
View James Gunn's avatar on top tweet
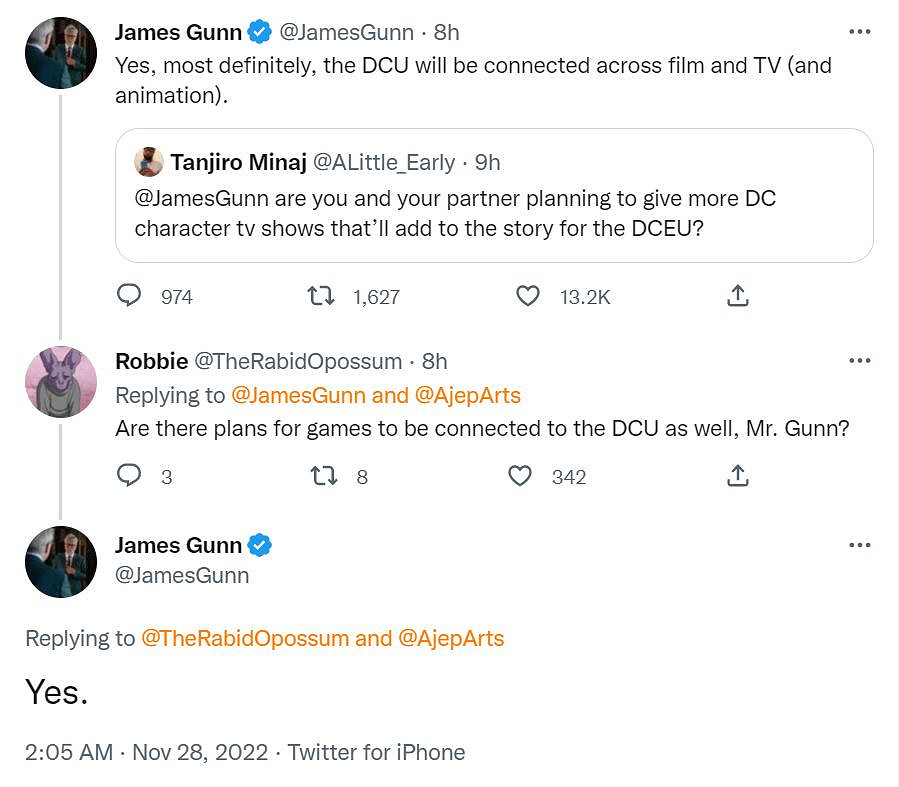[60, 53]
